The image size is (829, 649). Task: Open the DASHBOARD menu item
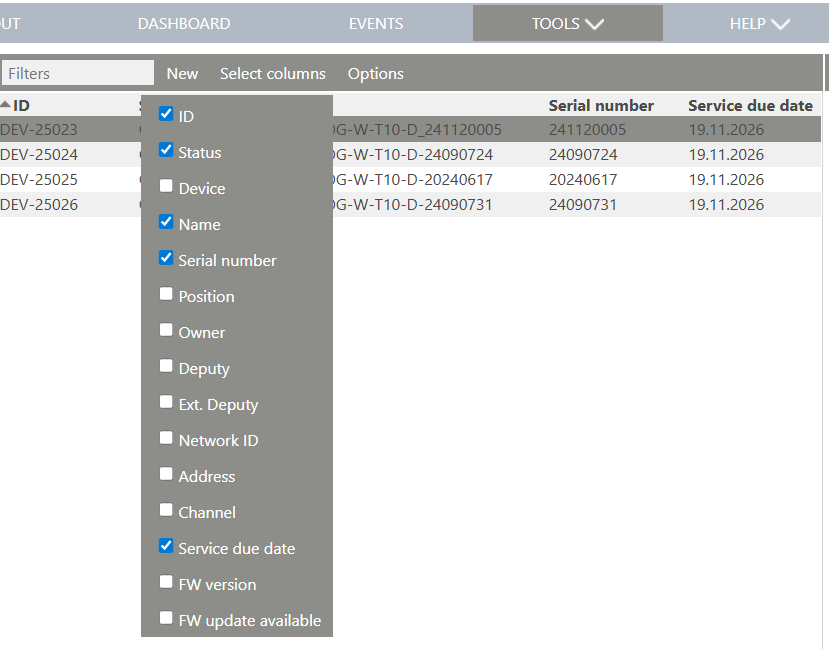click(184, 23)
